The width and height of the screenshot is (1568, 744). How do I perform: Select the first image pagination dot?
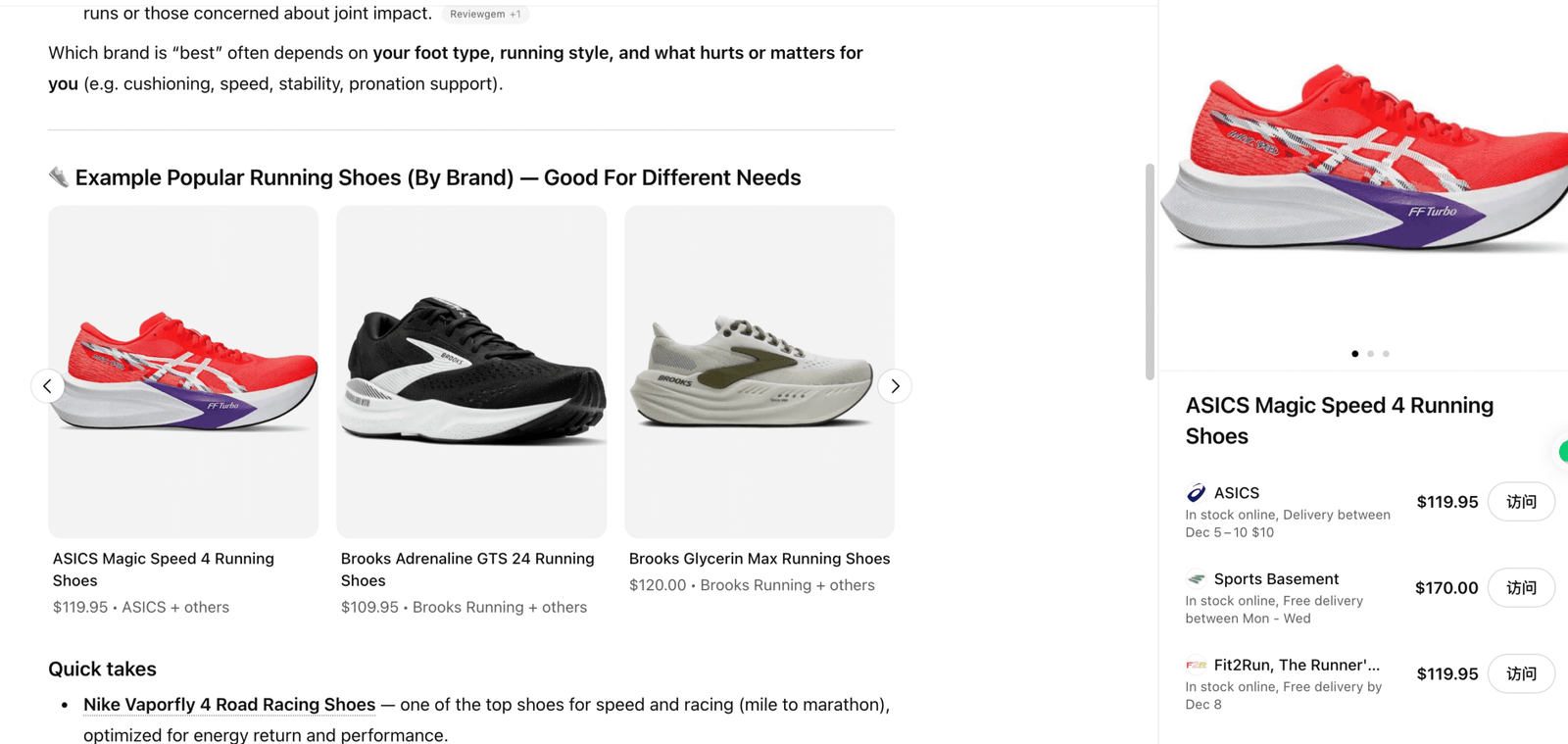pos(1355,354)
